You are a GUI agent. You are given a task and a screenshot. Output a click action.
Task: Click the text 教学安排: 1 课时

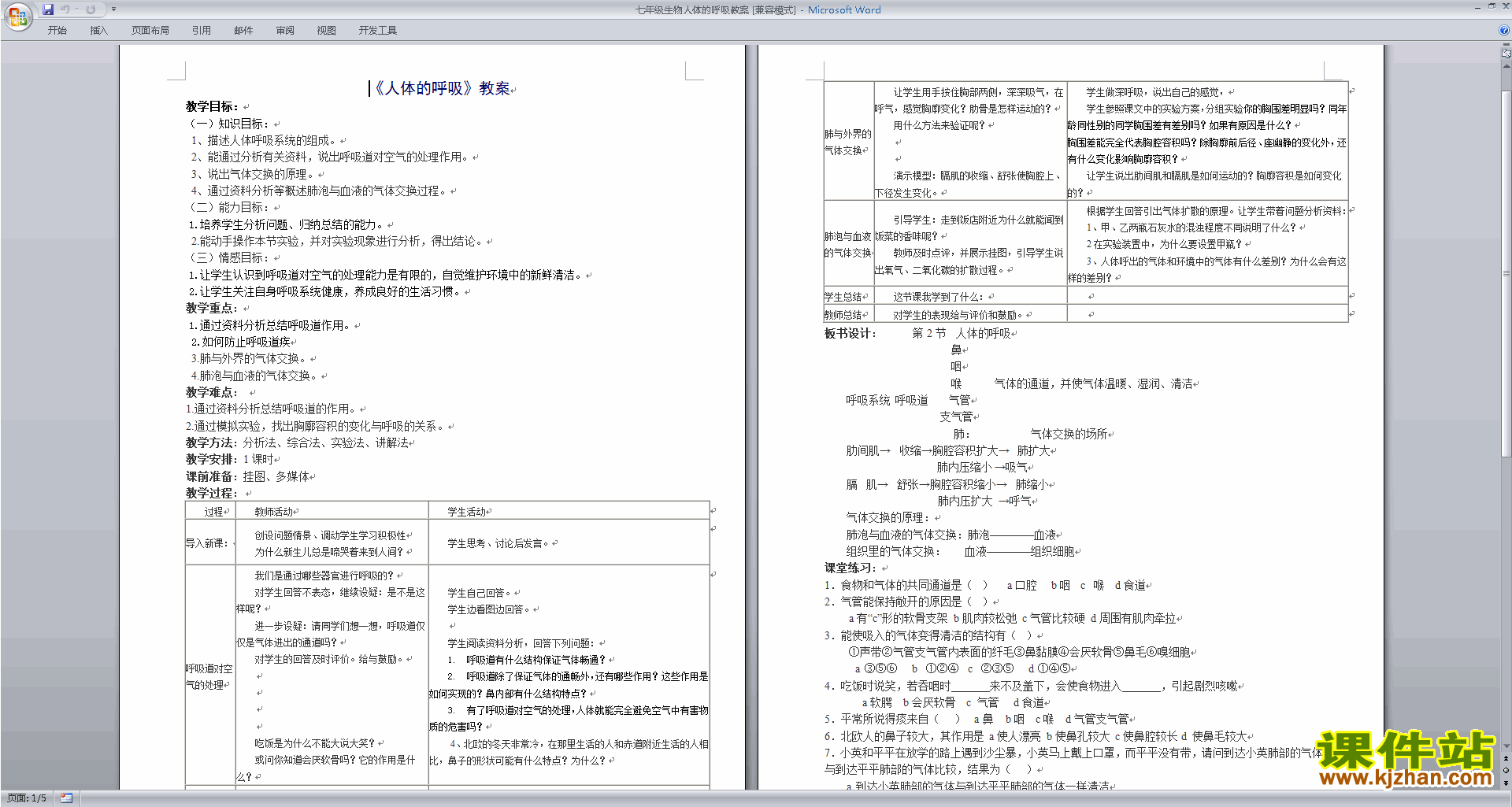pos(231,459)
